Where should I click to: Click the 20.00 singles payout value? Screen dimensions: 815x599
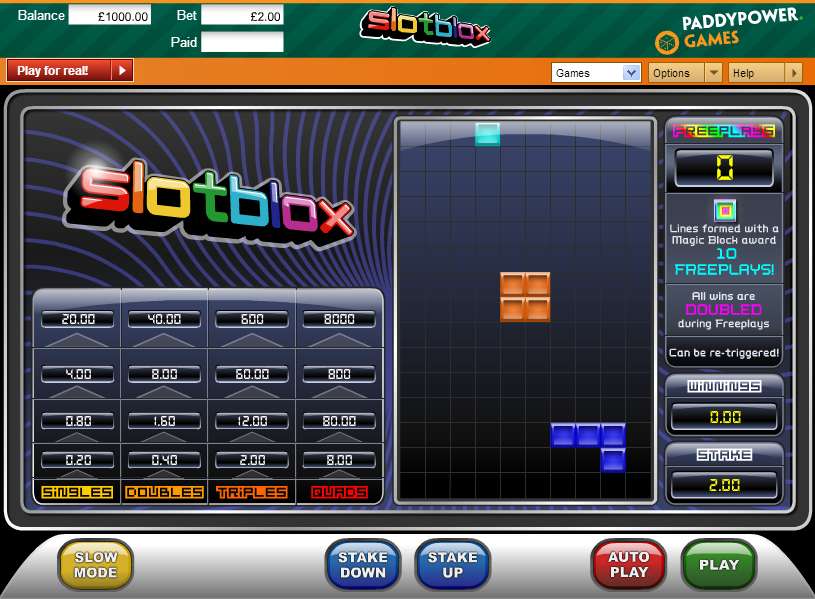pos(78,319)
